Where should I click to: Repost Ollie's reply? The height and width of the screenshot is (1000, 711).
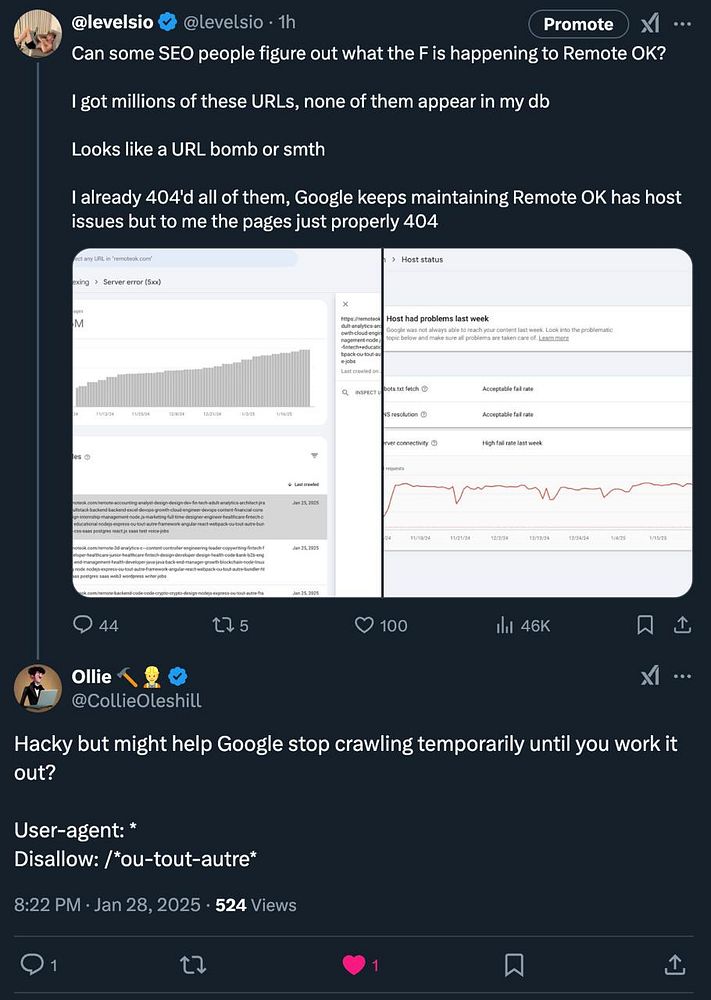[x=186, y=965]
